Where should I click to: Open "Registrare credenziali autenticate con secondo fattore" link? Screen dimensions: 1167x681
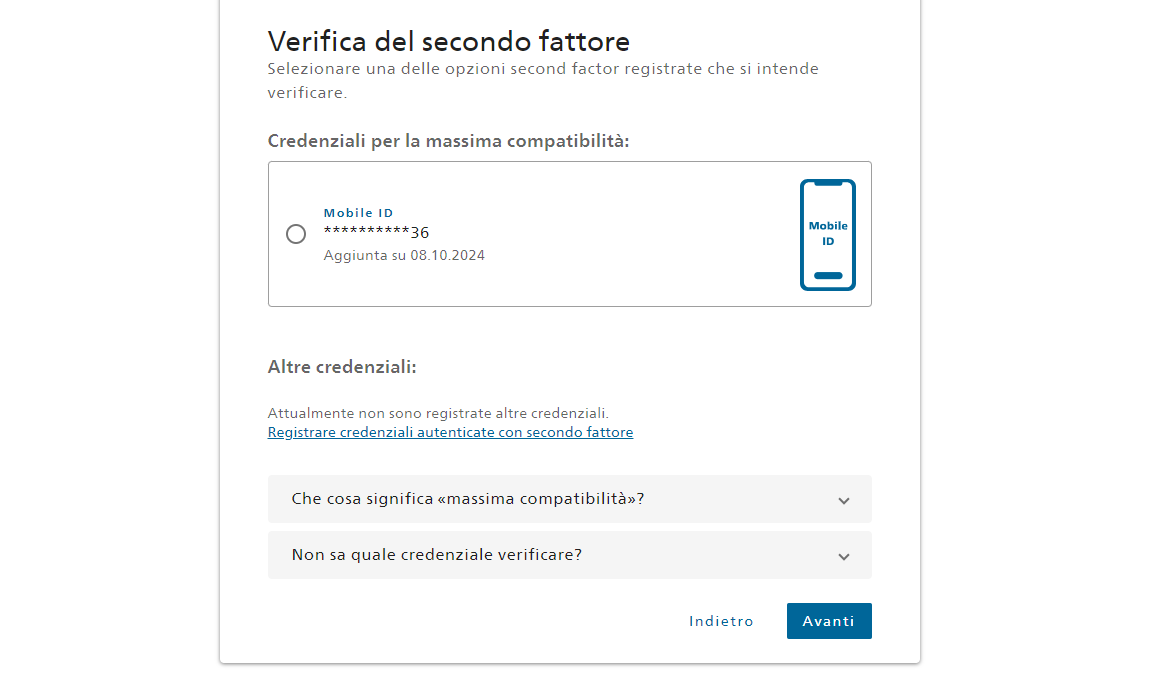click(x=450, y=433)
